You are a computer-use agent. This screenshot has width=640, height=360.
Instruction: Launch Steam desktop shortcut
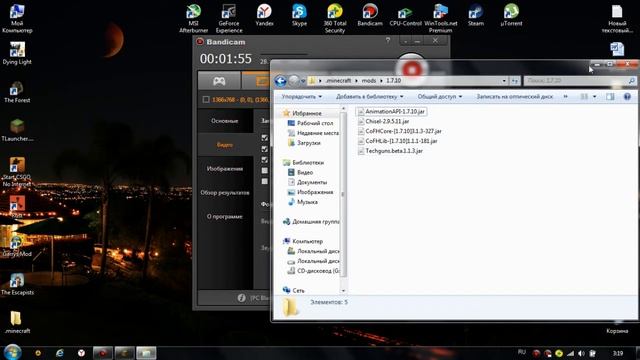(x=476, y=15)
